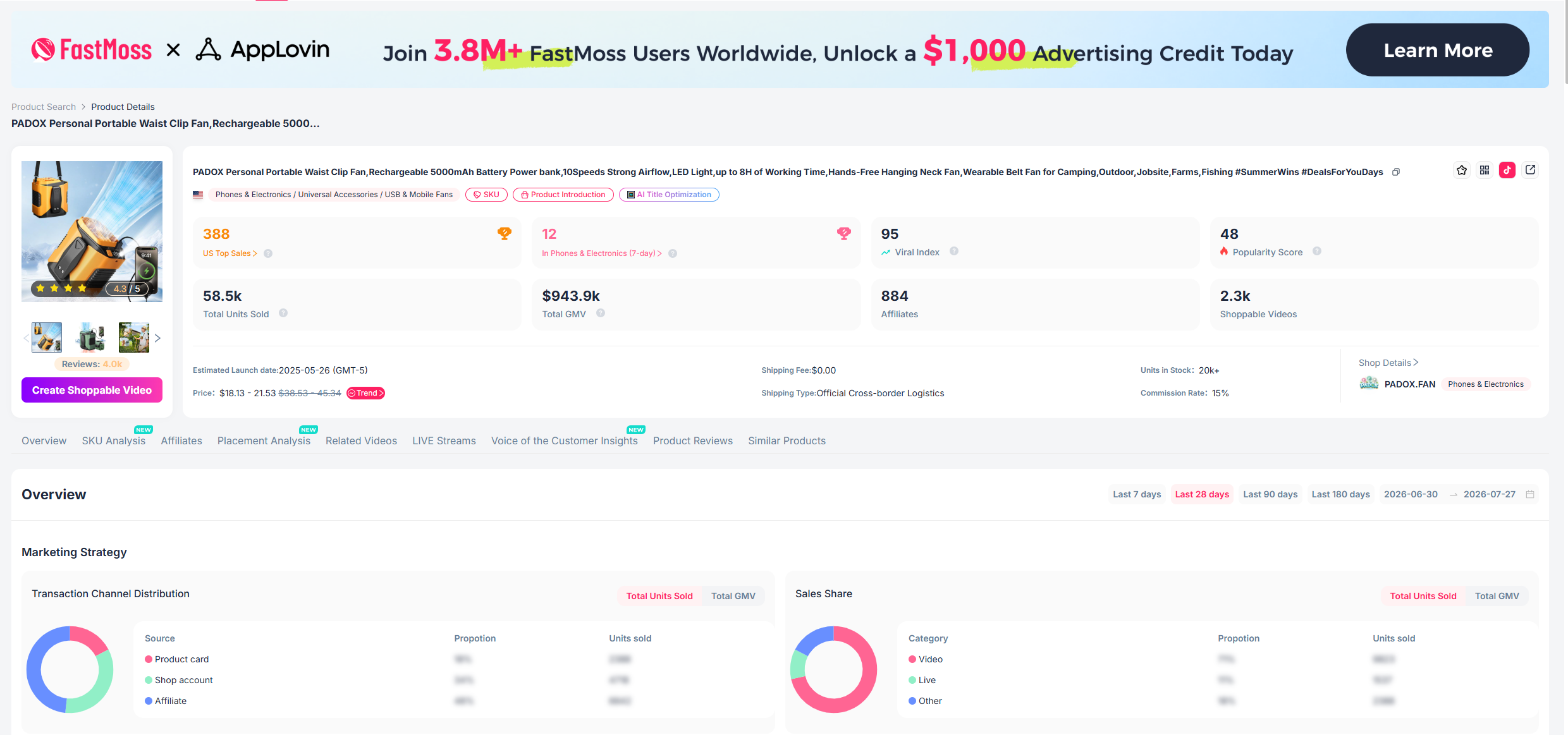Select the third product thumbnail (outdoor scene)
This screenshot has width=1568, height=735.
[134, 337]
